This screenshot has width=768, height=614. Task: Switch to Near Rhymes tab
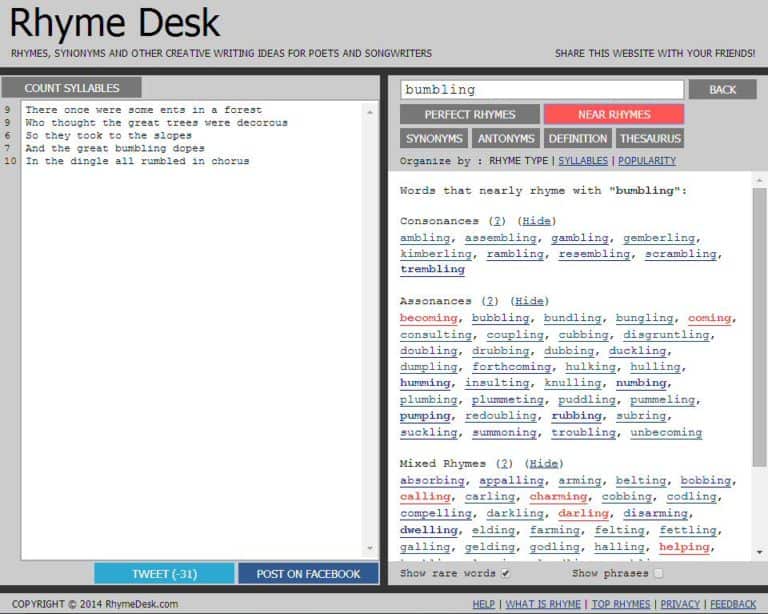point(613,114)
